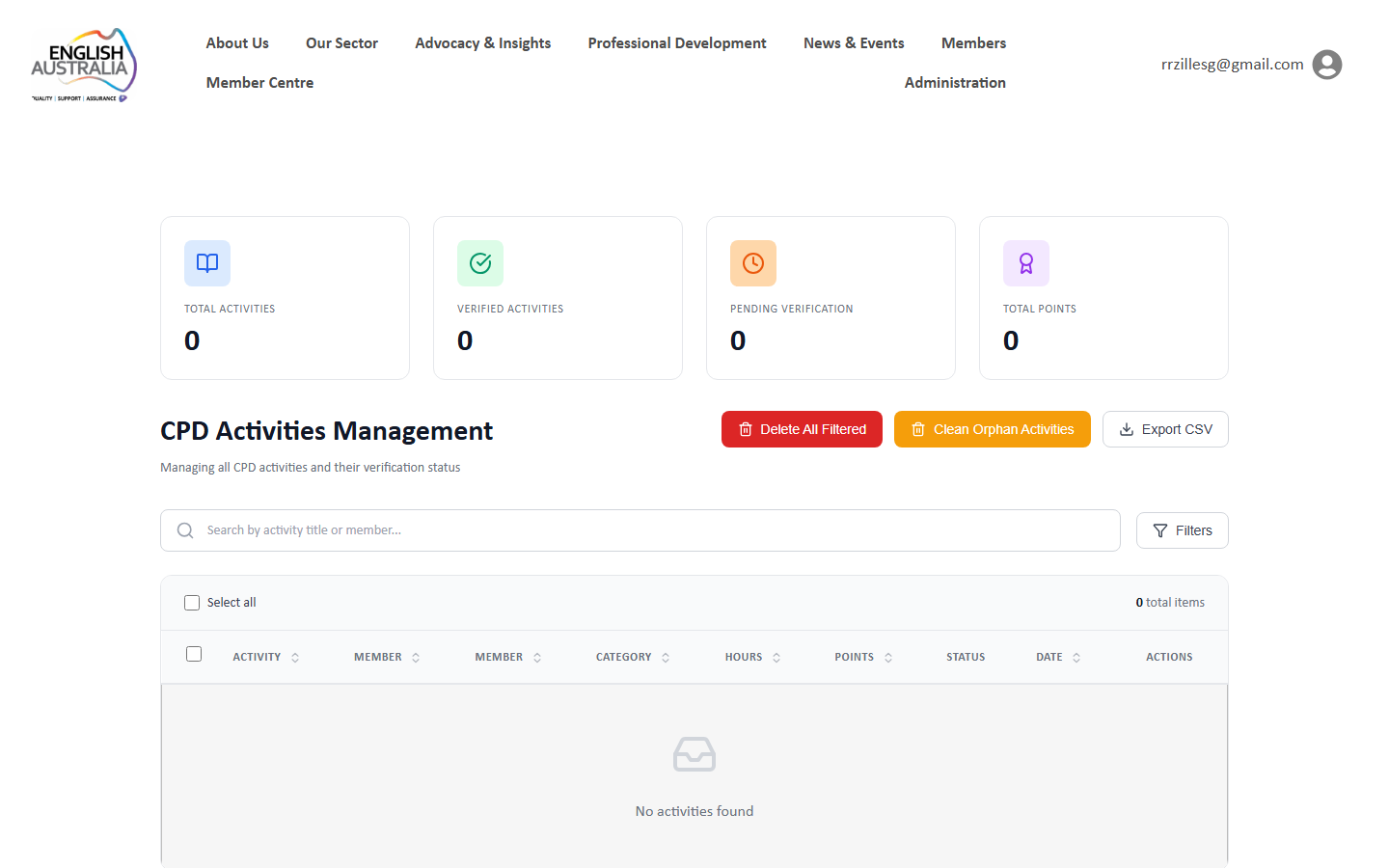Click the empty inbox tray icon
The width and height of the screenshot is (1389, 868).
694,754
